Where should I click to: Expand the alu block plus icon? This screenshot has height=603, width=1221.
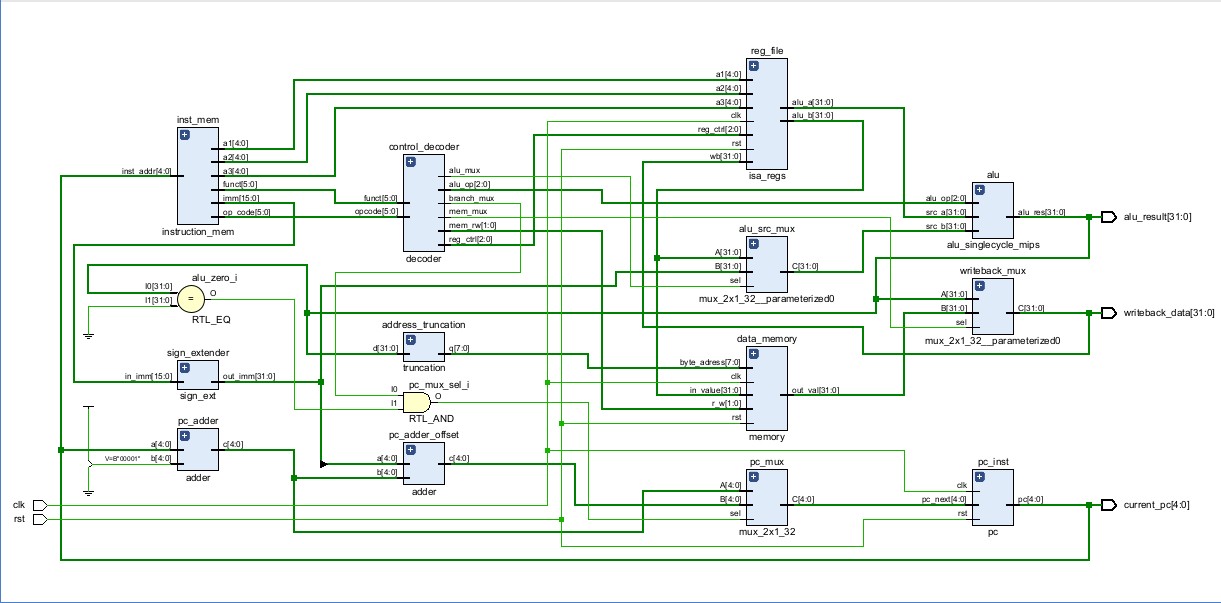(x=979, y=189)
